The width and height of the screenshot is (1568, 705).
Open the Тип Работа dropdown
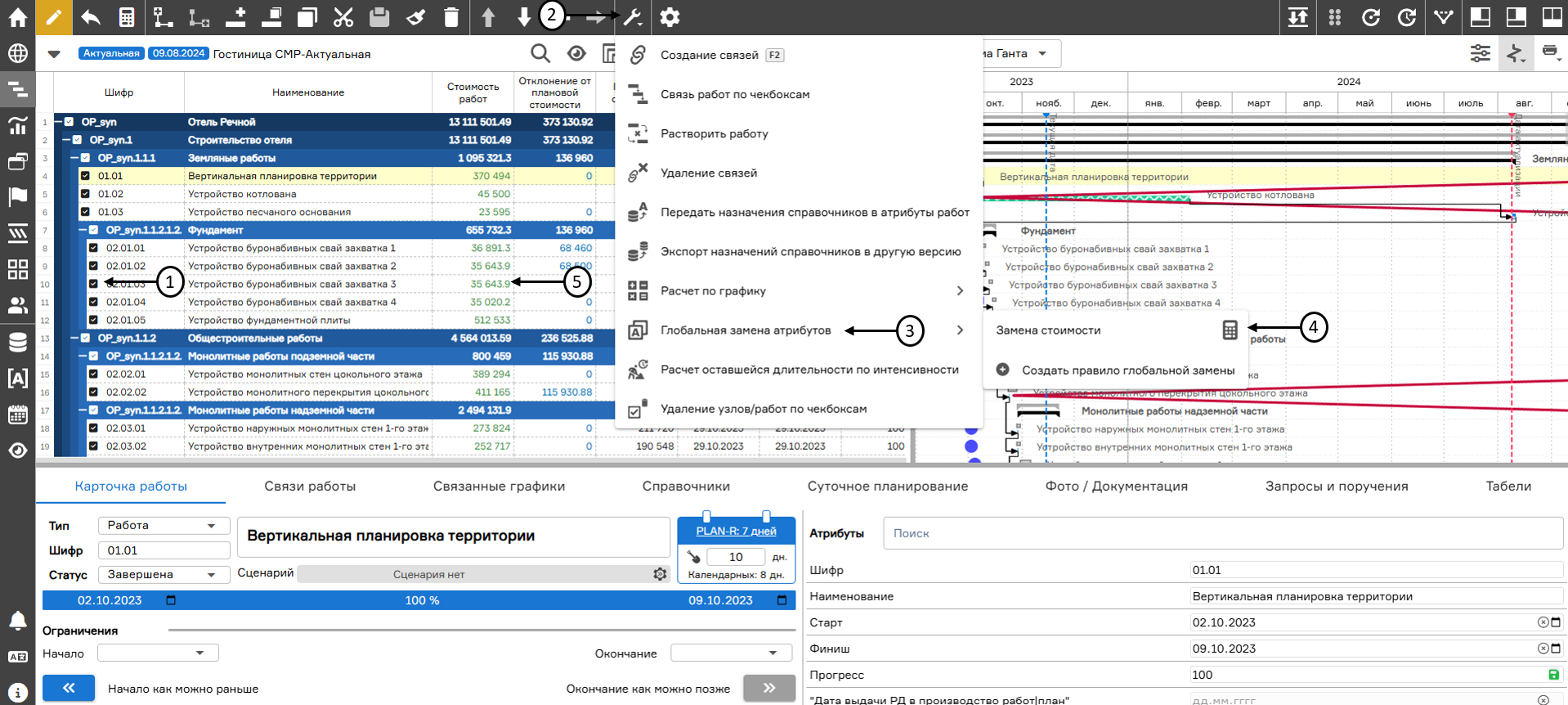coord(164,525)
